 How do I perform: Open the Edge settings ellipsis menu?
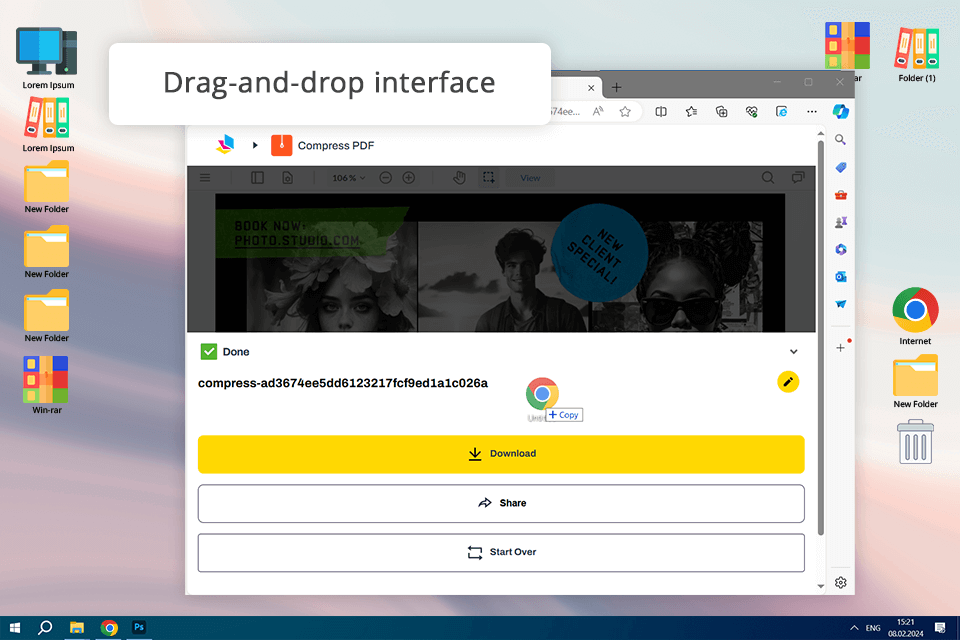[x=812, y=111]
